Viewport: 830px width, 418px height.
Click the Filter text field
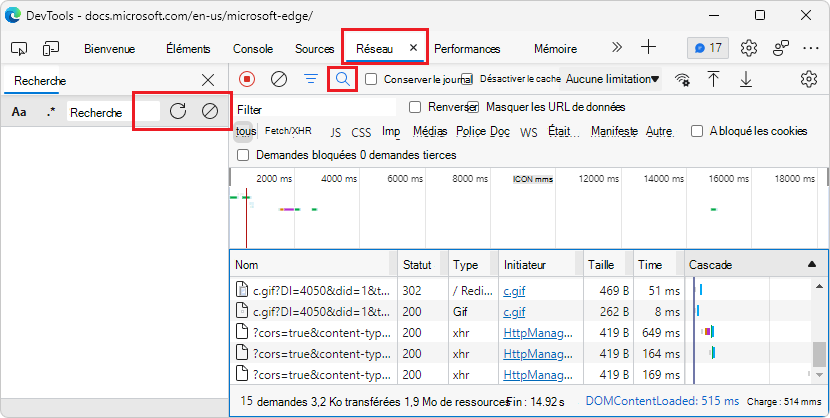pyautogui.click(x=315, y=109)
